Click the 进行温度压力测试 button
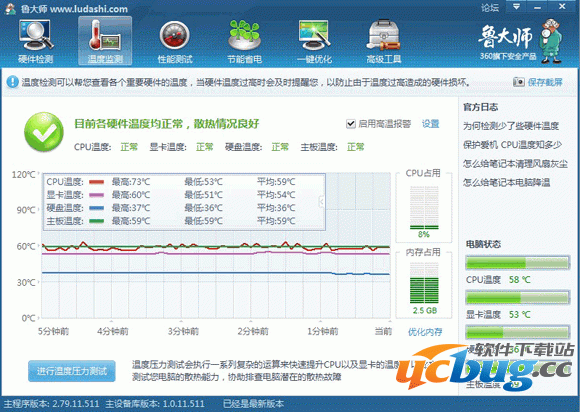Image resolution: width=580 pixels, height=412 pixels. [x=72, y=371]
